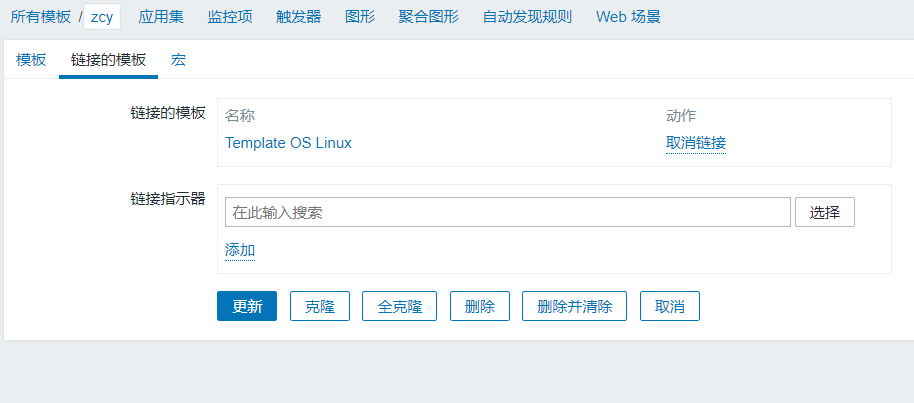The width and height of the screenshot is (914, 403).
Task: Click the 选择 select button
Action: [825, 212]
